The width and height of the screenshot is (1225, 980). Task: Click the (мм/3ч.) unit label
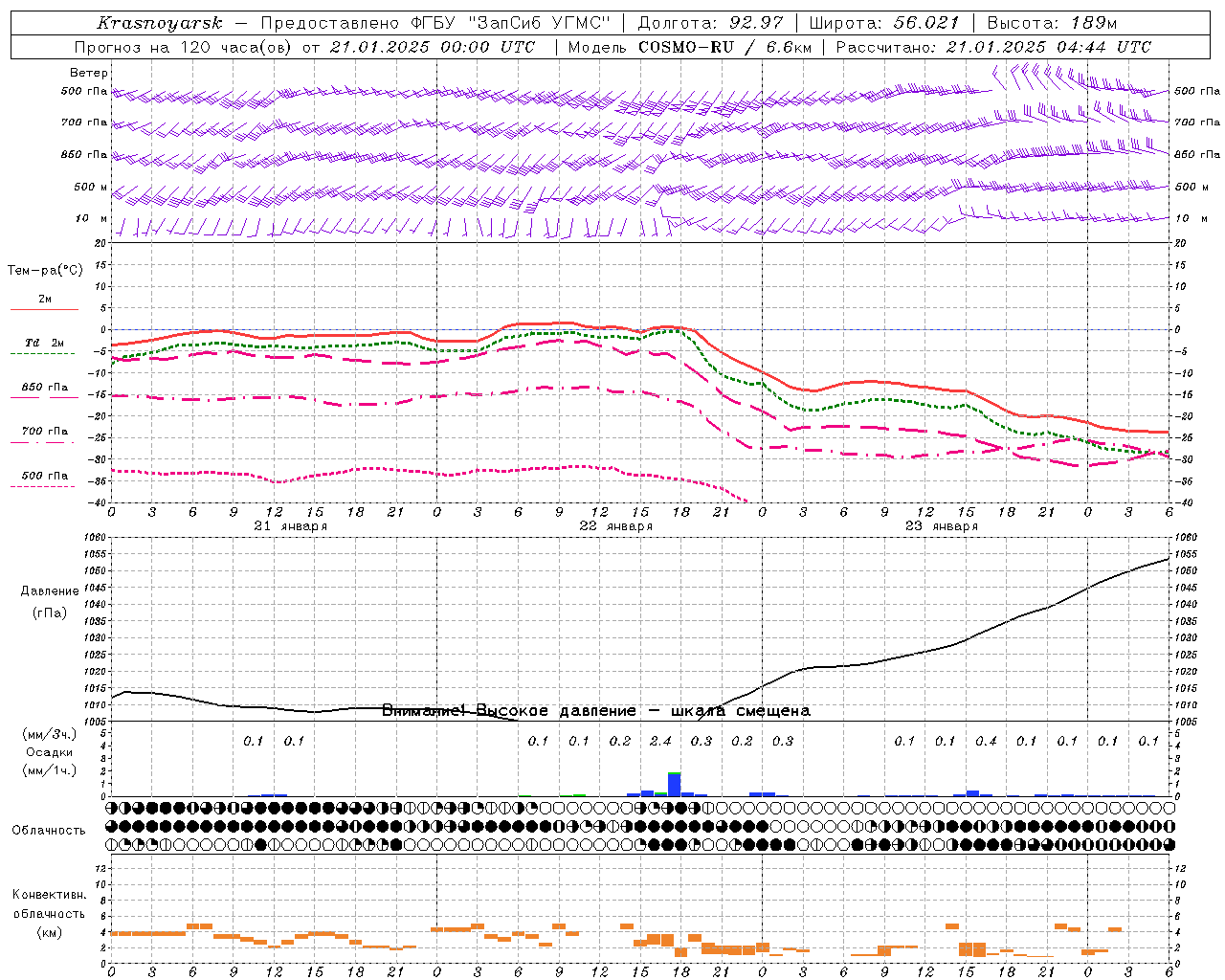[50, 734]
